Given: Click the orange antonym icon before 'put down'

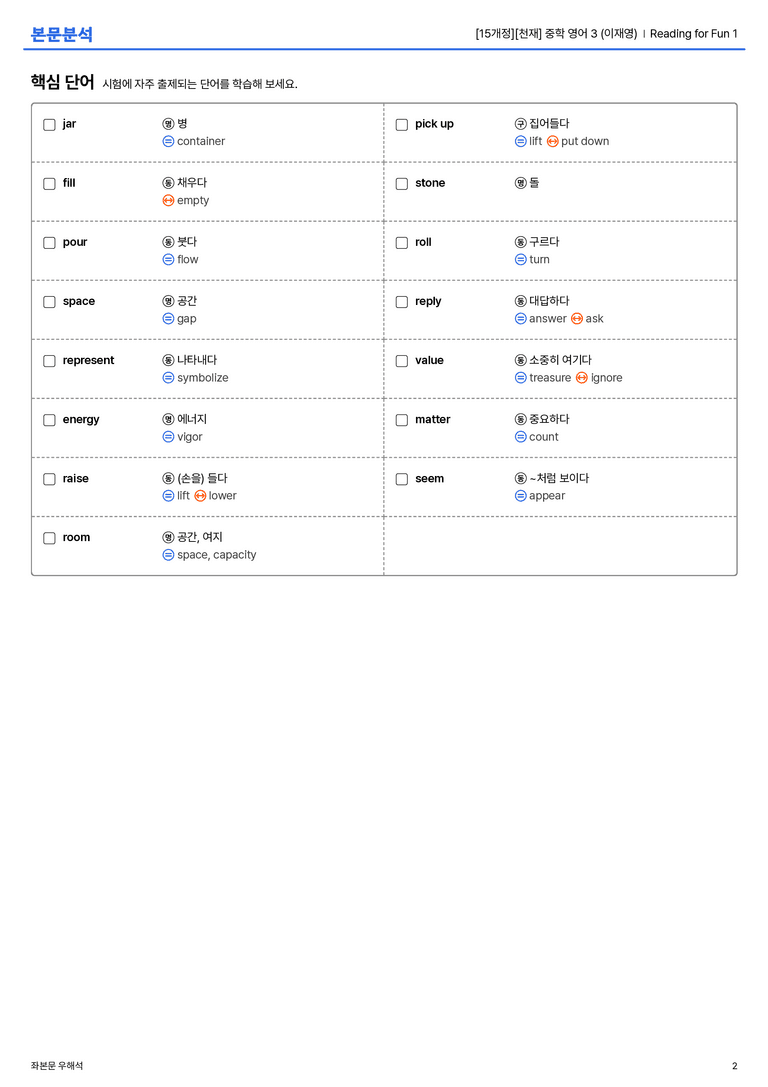Looking at the screenshot, I should (552, 141).
